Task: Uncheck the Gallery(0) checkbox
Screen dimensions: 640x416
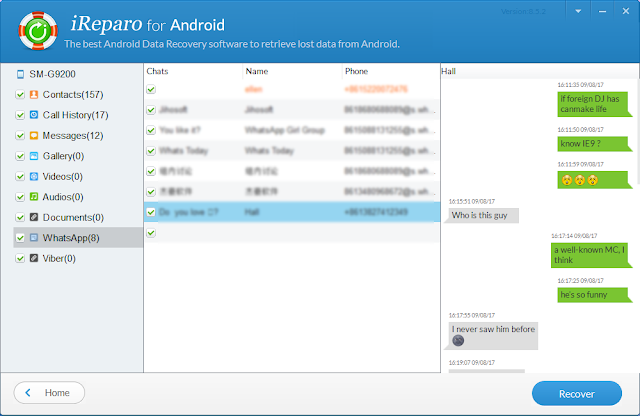Action: pyautogui.click(x=20, y=156)
